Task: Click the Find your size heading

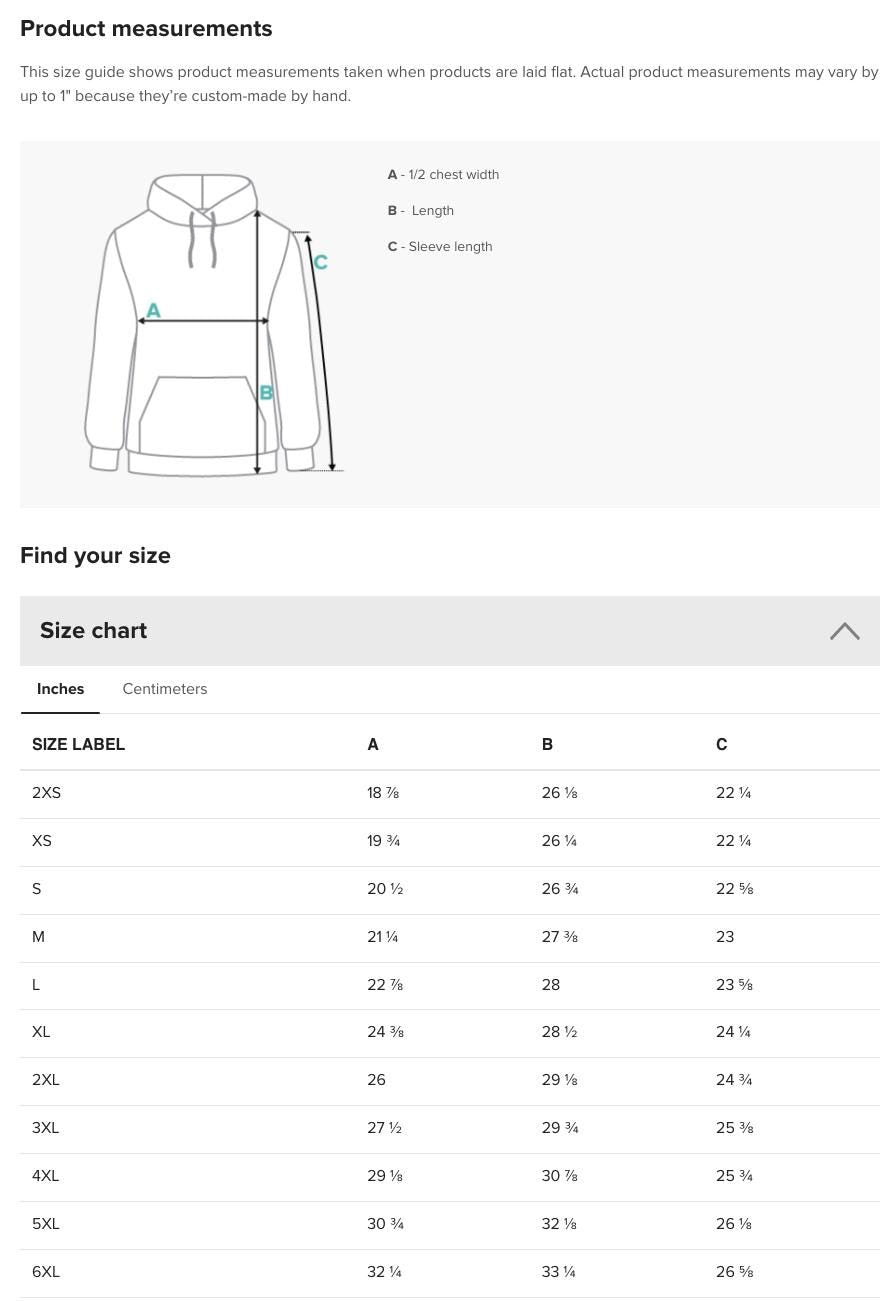Action: [x=95, y=556]
